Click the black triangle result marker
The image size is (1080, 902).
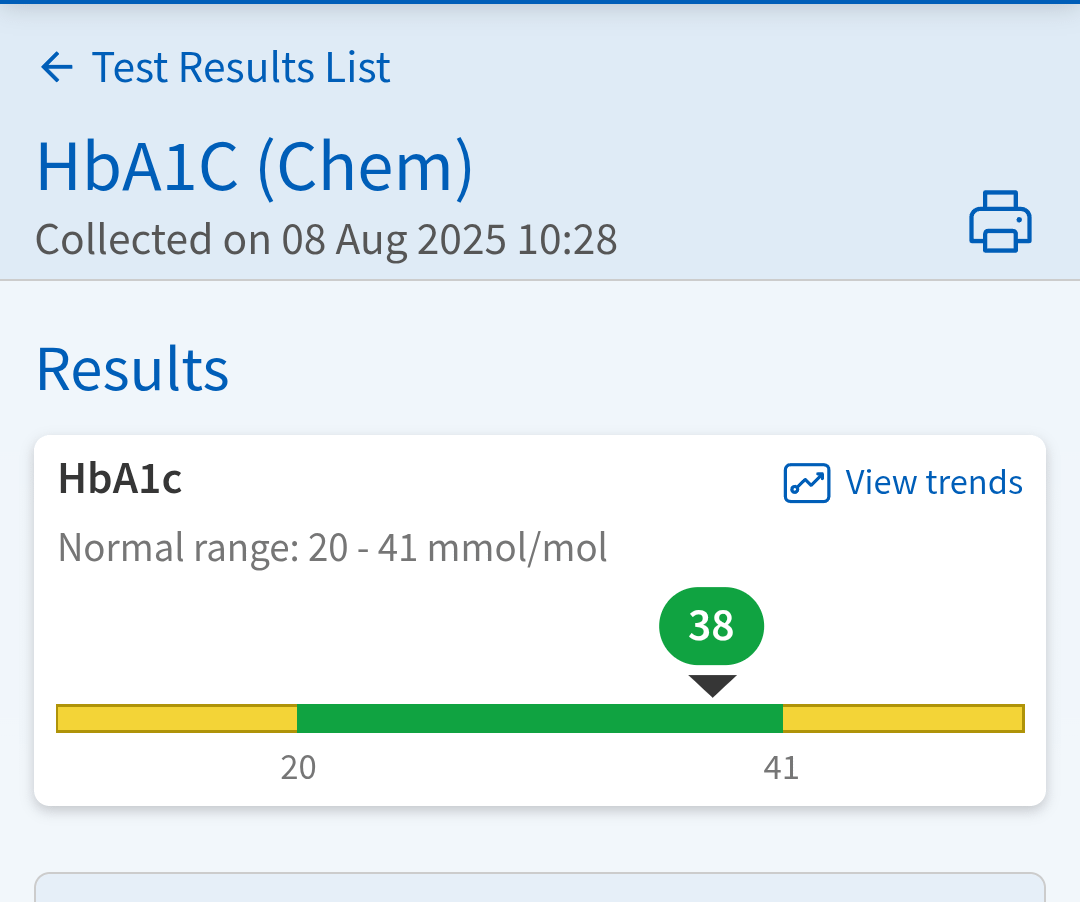point(712,685)
